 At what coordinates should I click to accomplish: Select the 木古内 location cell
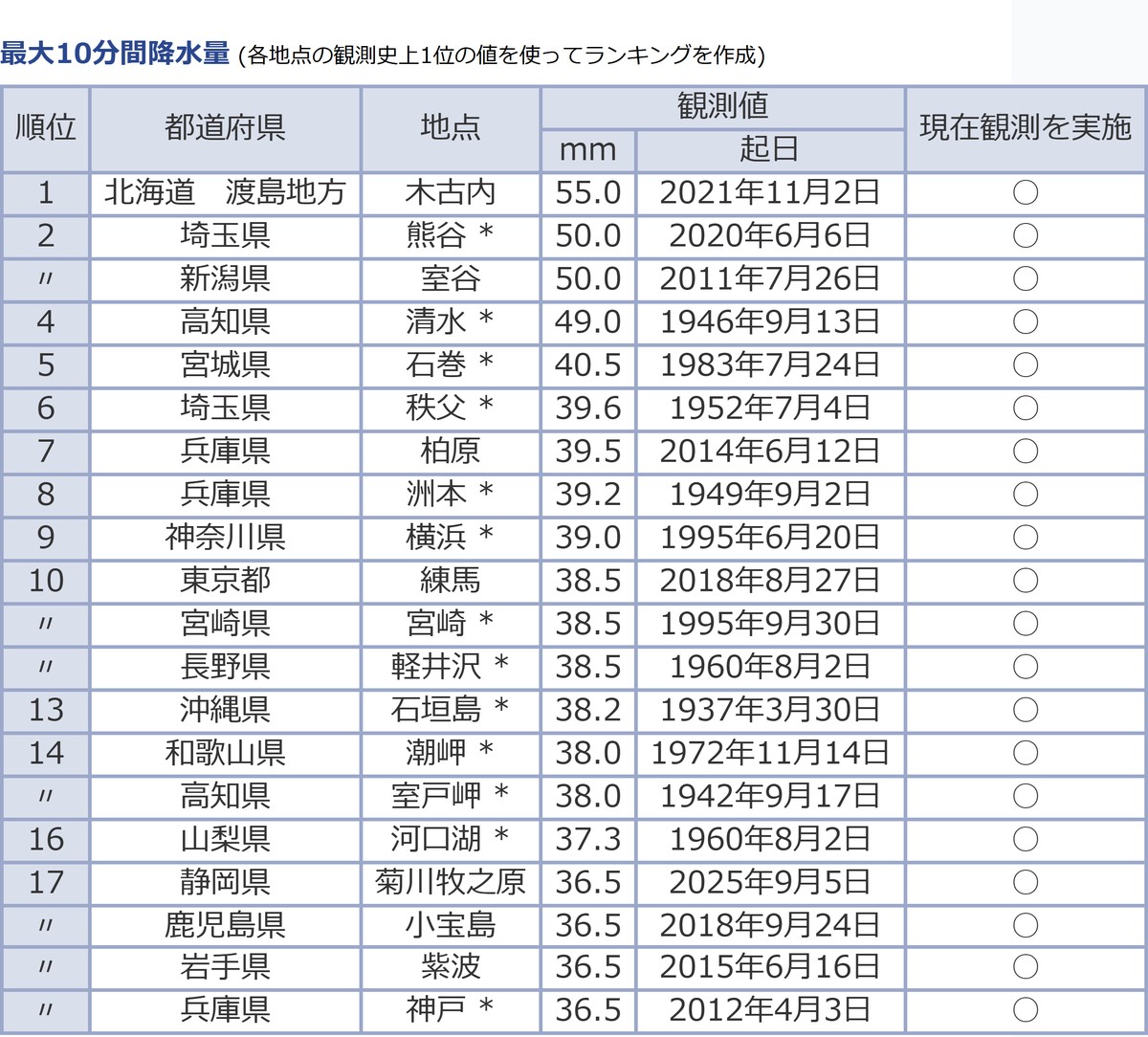coord(451,193)
